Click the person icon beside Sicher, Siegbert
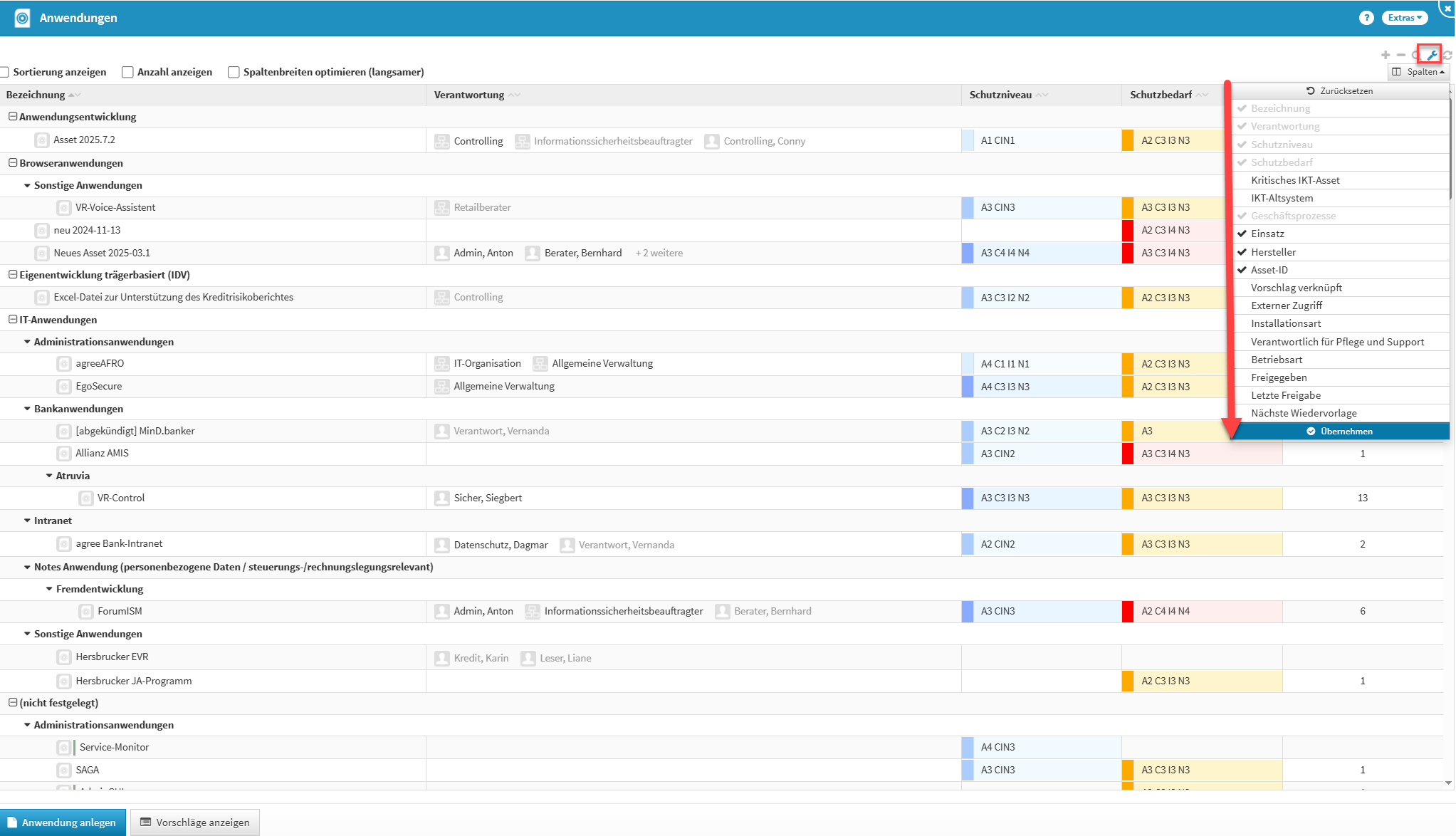The image size is (1456, 836). pyautogui.click(x=441, y=498)
